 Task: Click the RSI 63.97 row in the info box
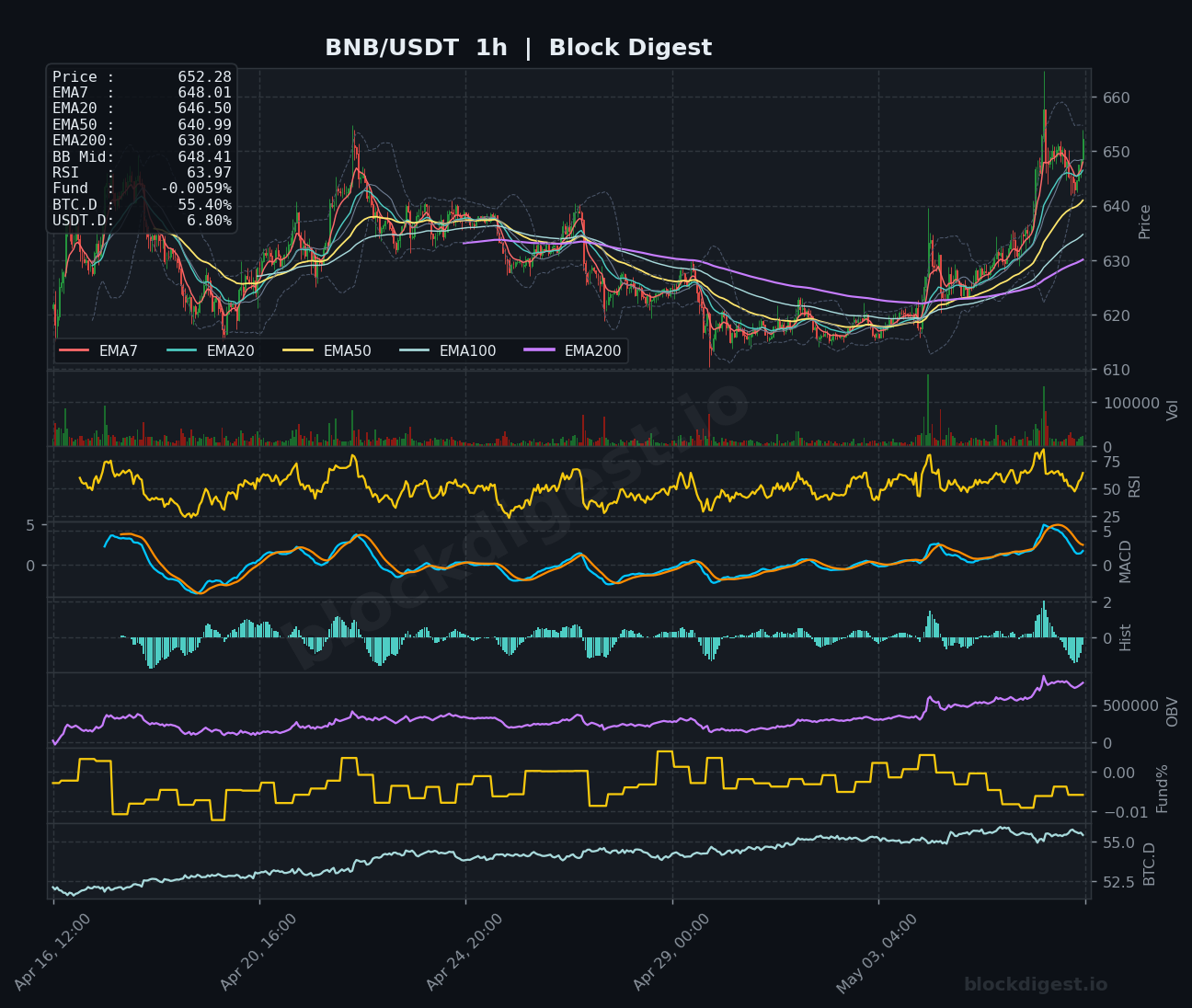point(142,173)
